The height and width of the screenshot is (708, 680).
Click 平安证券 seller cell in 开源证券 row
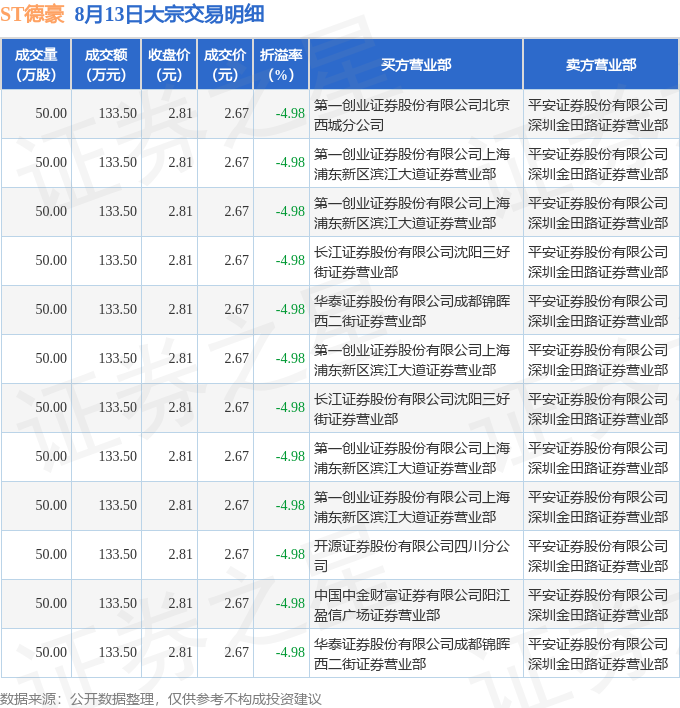(x=601, y=555)
